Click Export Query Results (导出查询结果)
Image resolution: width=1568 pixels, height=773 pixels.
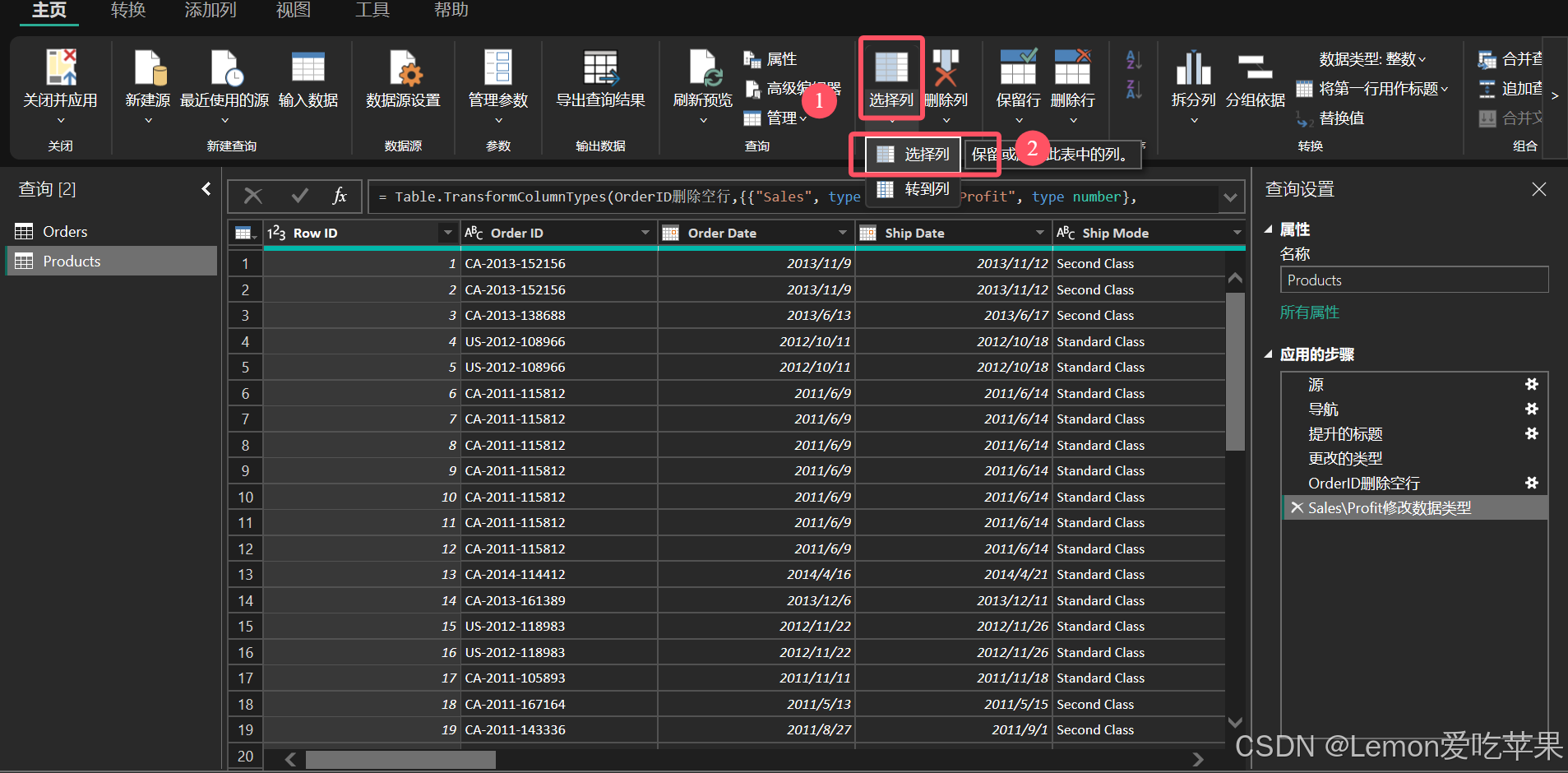(x=601, y=67)
